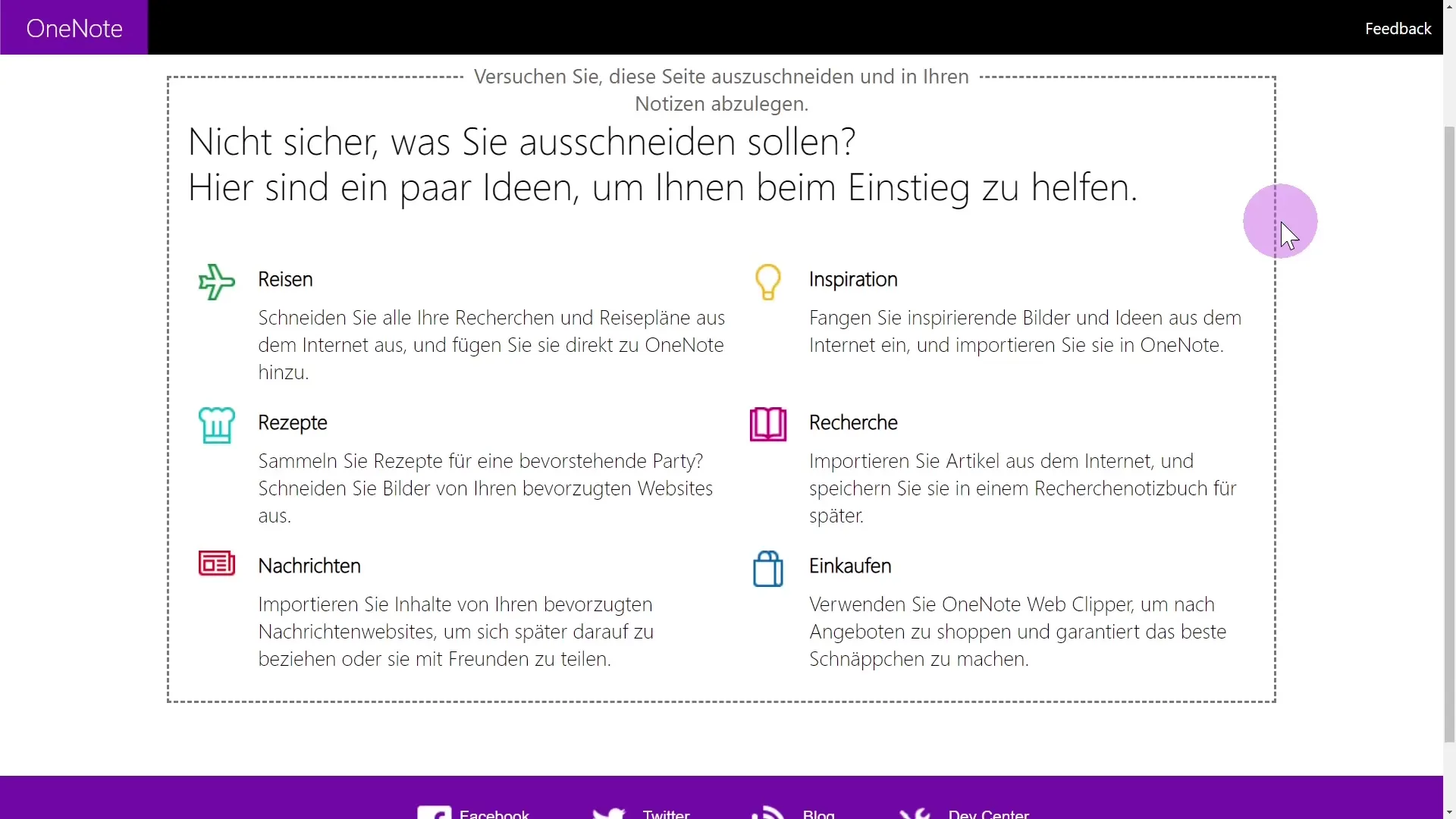The image size is (1456, 819).
Task: Select the Nachrichten section heading
Action: coord(309,565)
